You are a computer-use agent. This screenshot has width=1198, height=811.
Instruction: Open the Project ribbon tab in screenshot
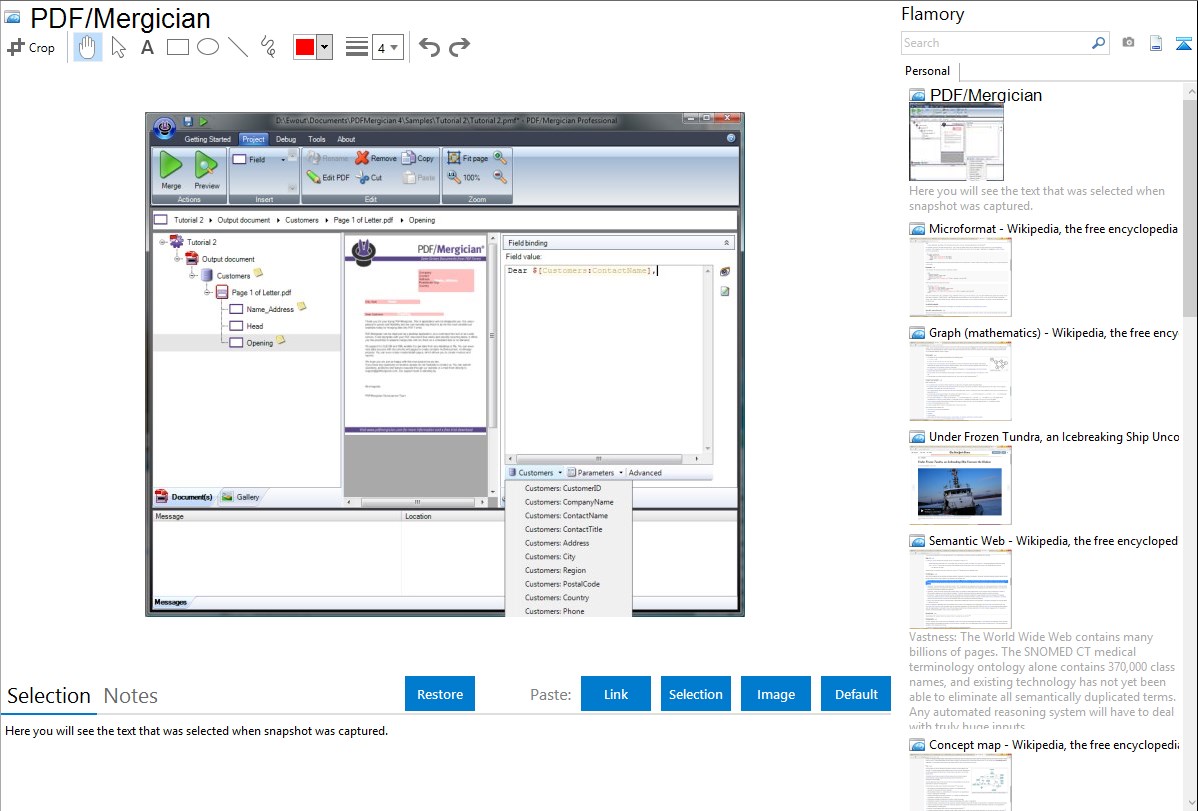click(x=253, y=139)
